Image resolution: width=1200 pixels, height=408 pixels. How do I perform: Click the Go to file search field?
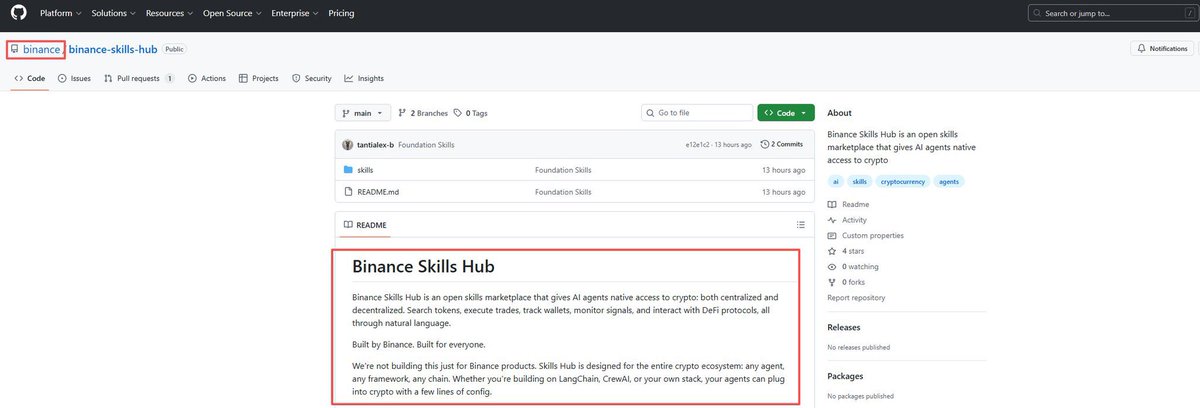click(x=698, y=113)
